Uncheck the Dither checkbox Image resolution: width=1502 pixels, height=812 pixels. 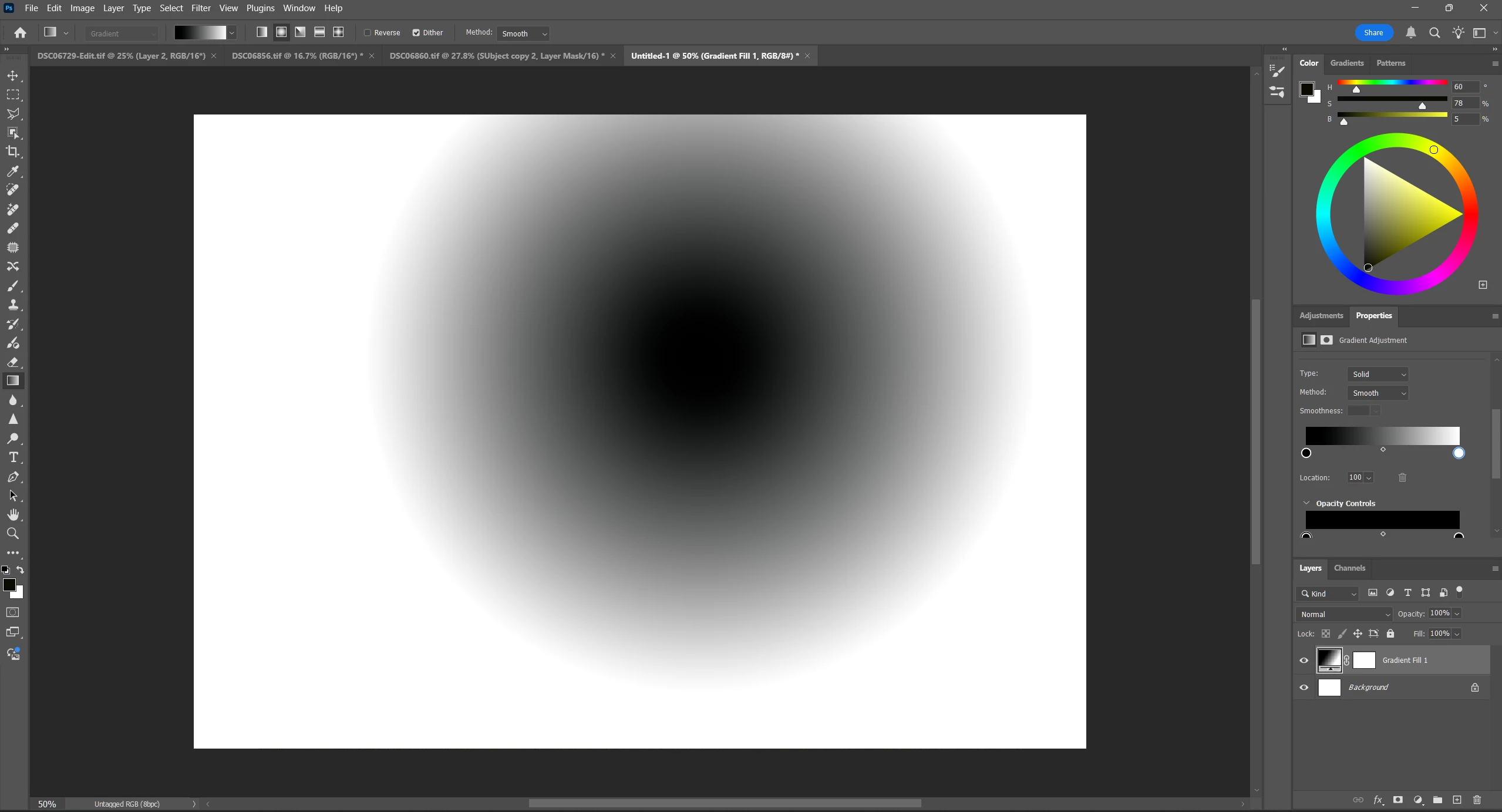coord(416,33)
